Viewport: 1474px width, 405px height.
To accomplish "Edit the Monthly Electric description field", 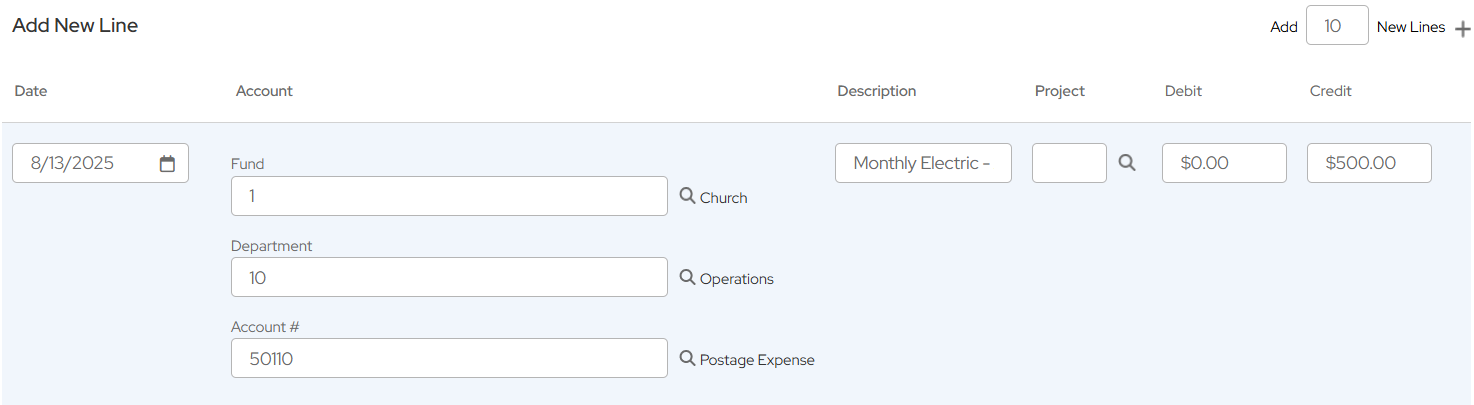I will [922, 163].
